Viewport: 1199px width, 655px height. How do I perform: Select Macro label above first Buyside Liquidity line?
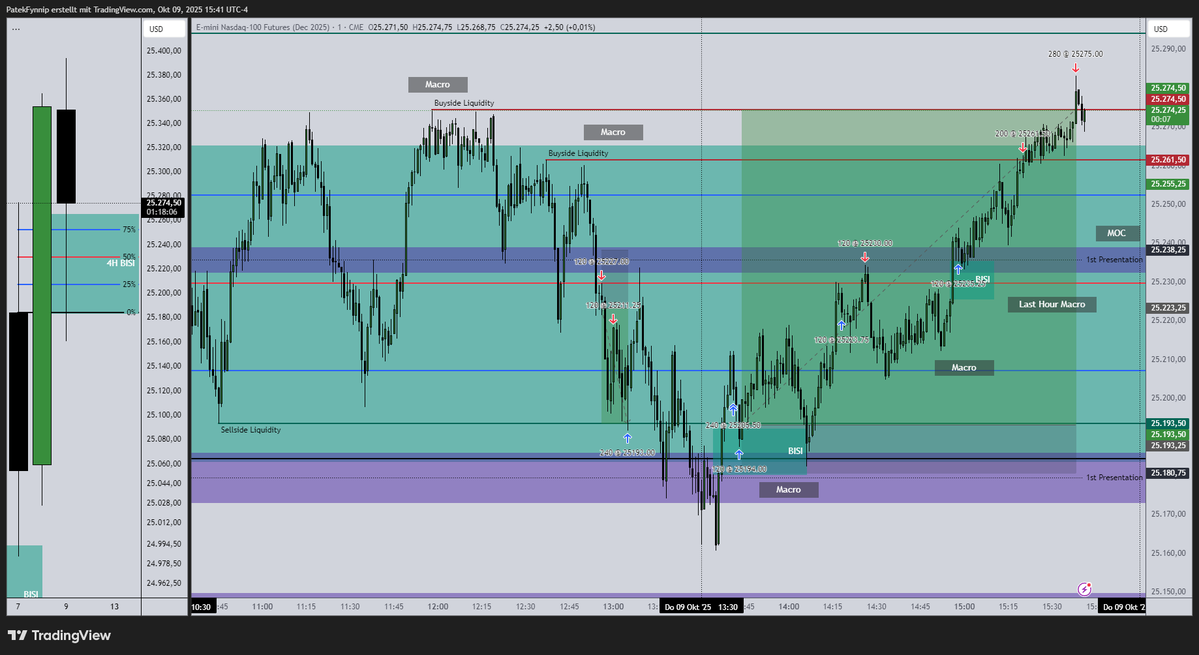click(437, 85)
